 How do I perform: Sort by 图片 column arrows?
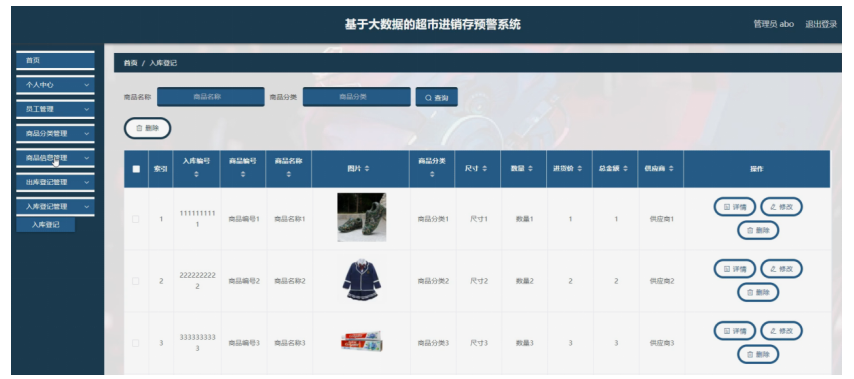click(x=367, y=169)
